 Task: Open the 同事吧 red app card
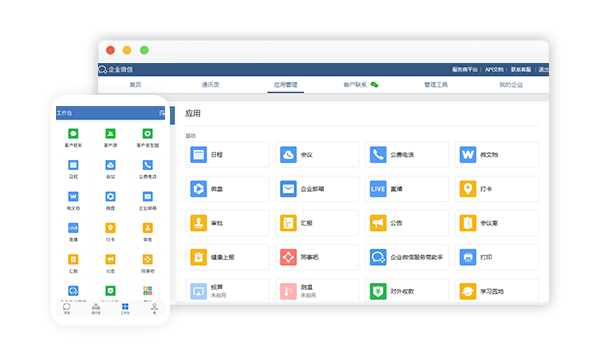[x=317, y=257]
